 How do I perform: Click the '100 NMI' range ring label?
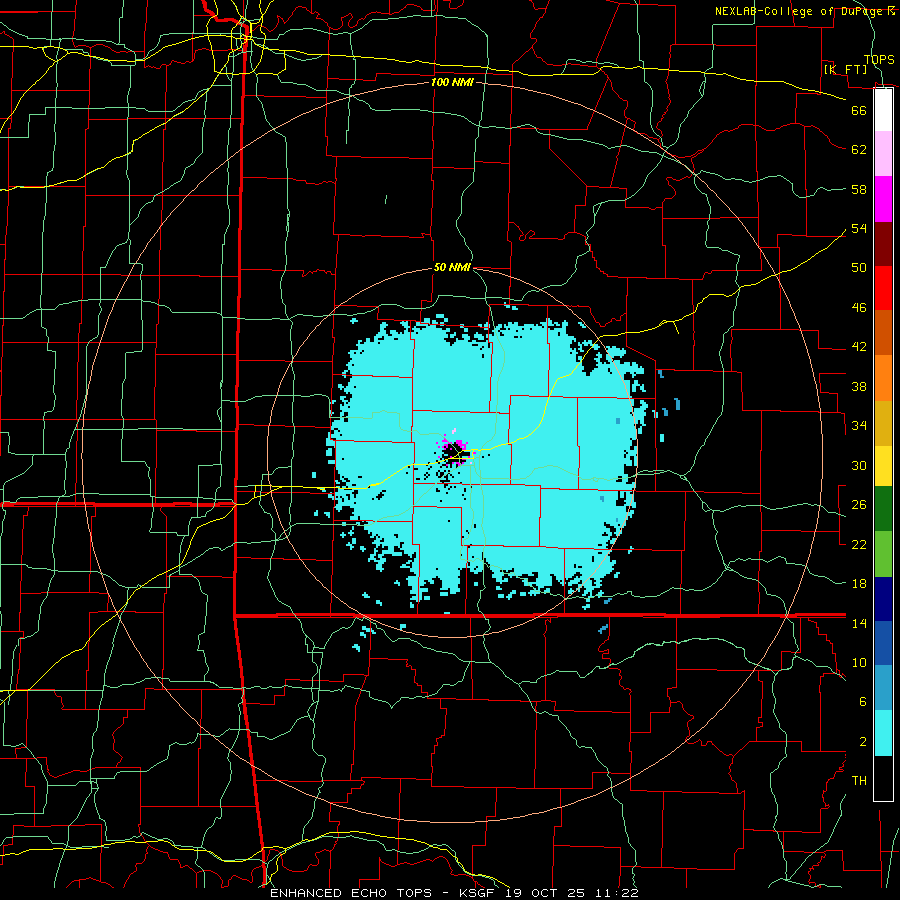pyautogui.click(x=452, y=82)
